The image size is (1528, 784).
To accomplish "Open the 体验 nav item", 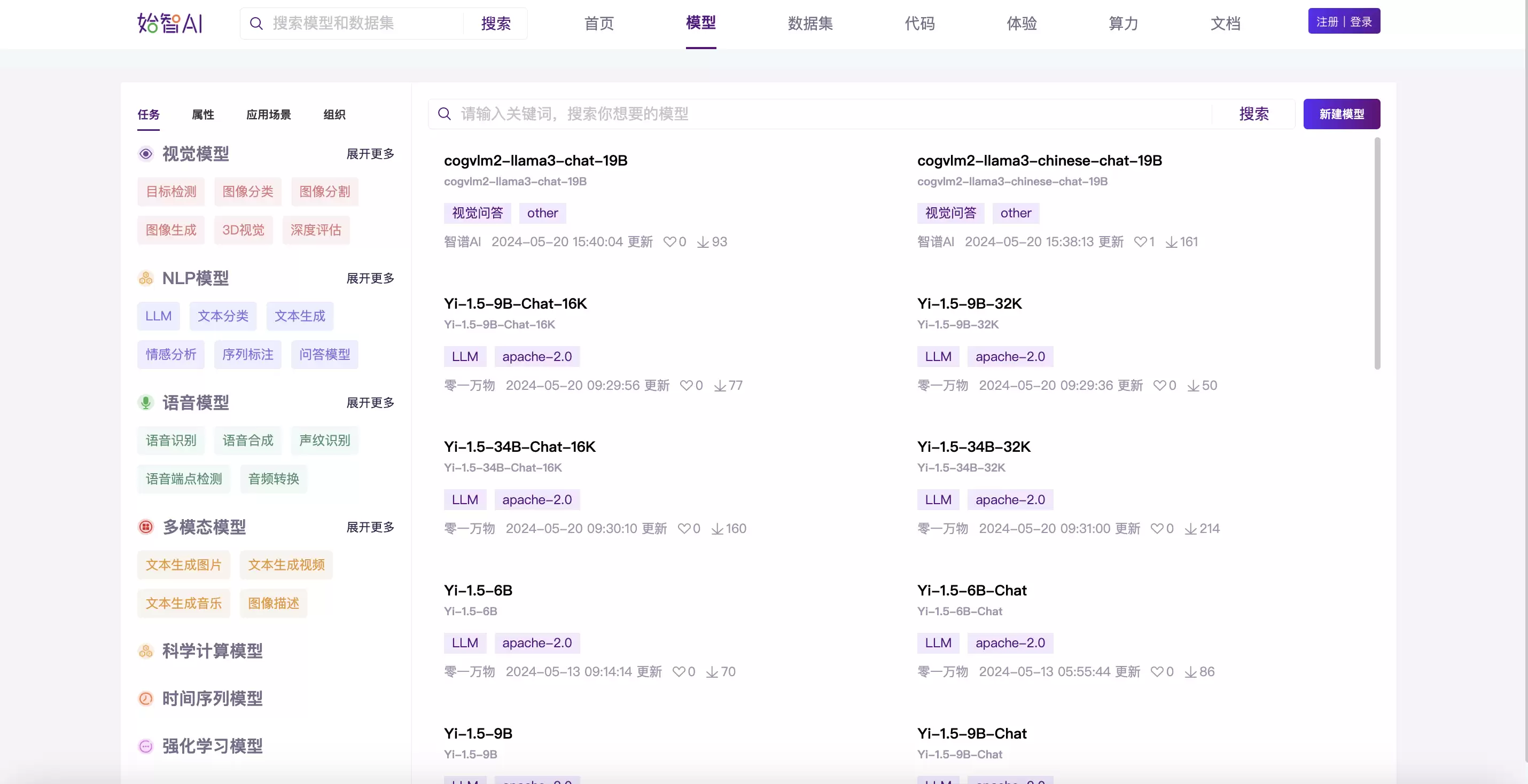I will click(x=1022, y=23).
